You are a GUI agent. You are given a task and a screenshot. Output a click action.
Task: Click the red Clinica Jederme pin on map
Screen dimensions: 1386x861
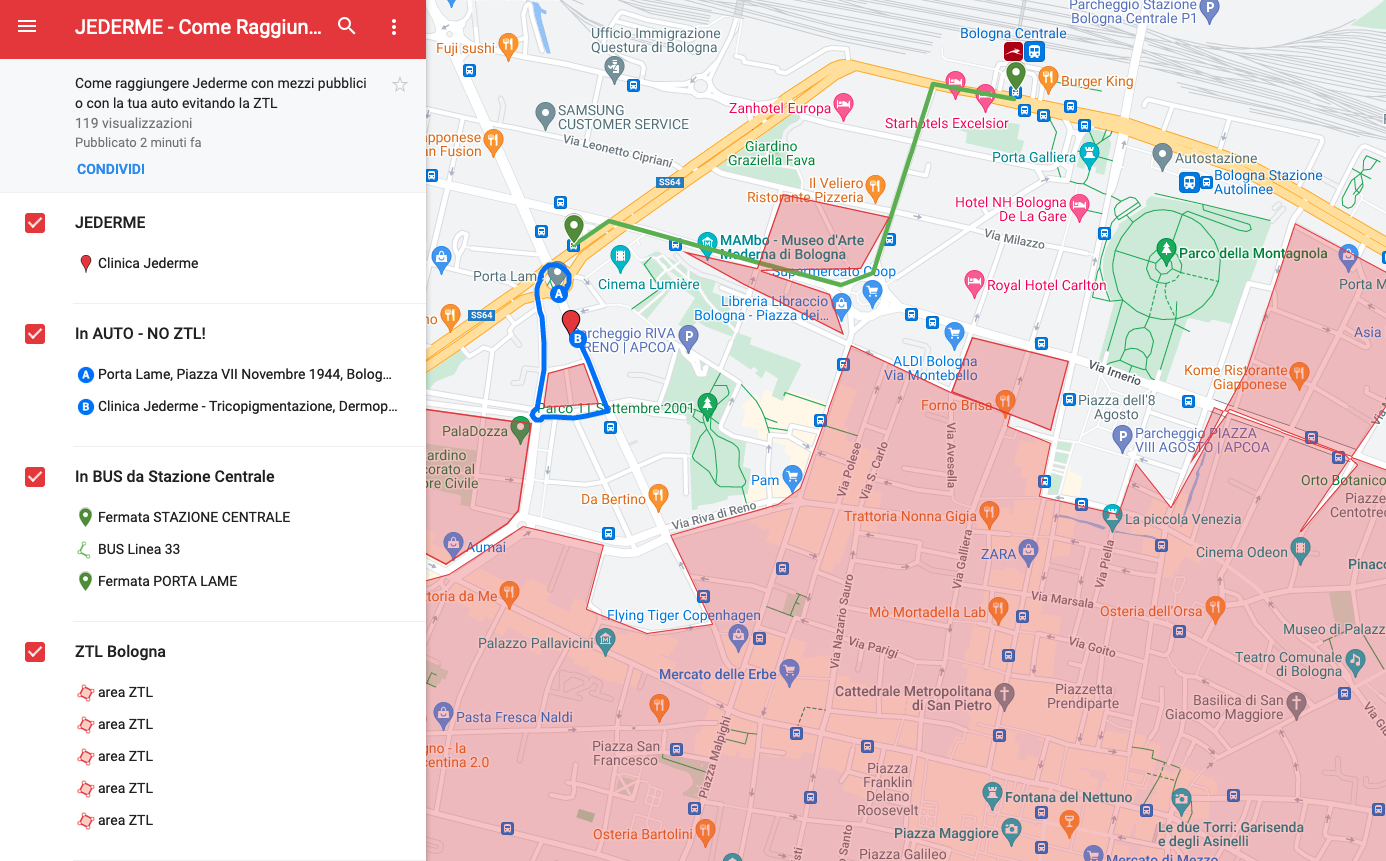tap(571, 321)
